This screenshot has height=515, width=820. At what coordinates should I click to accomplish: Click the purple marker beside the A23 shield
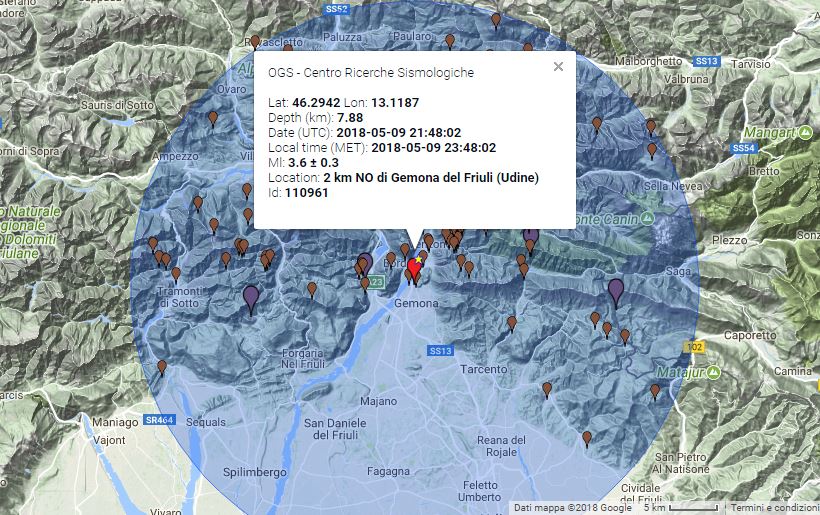click(x=366, y=263)
